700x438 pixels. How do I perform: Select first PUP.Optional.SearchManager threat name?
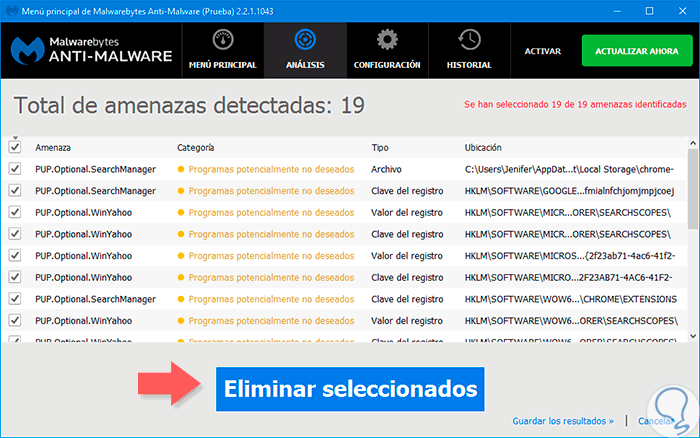[x=96, y=170]
